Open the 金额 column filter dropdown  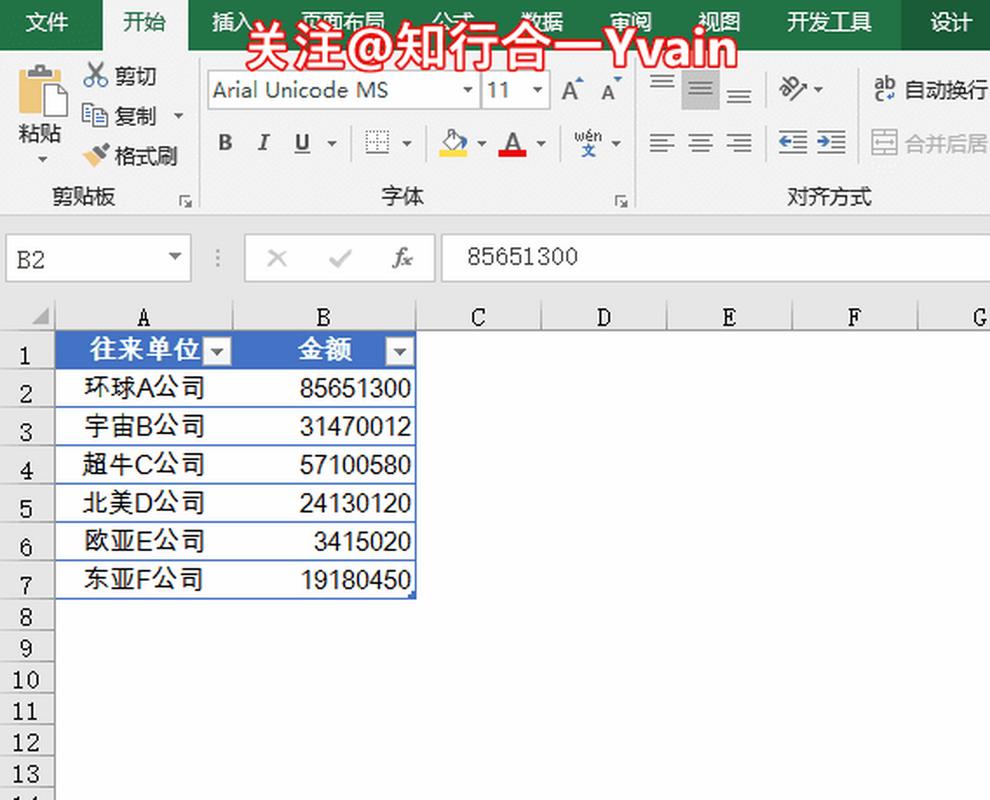tap(400, 351)
